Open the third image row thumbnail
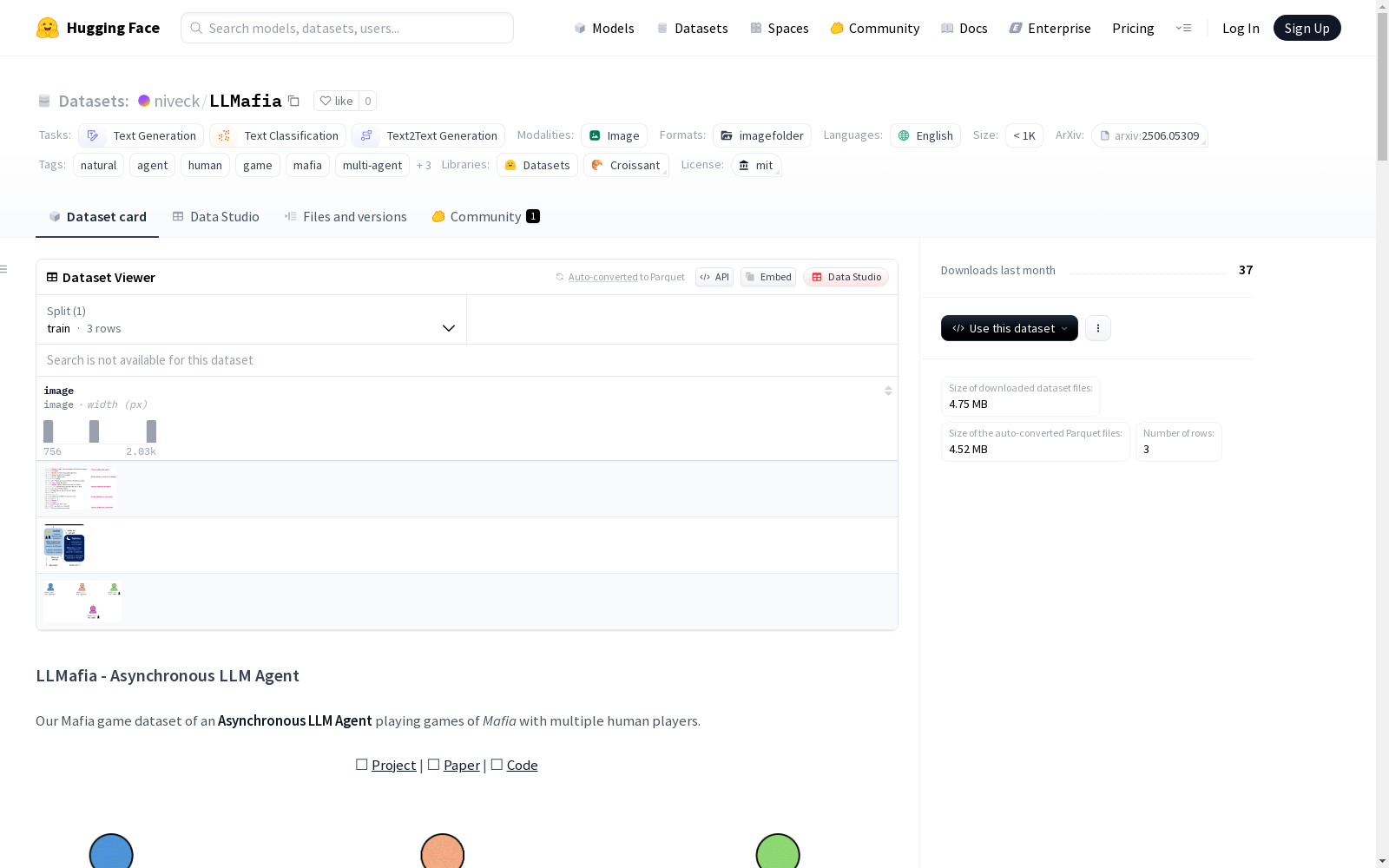 coord(82,602)
